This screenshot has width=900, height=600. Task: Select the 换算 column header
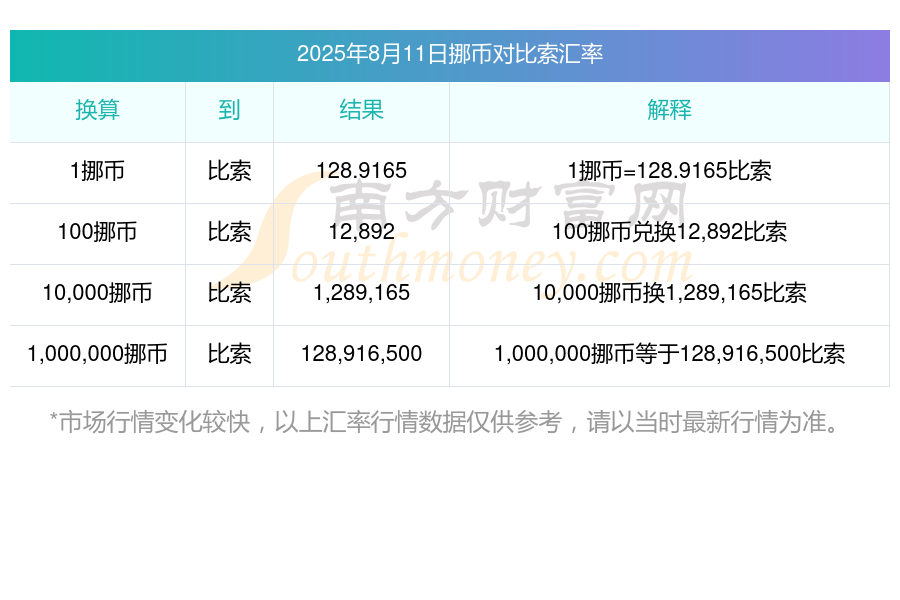(97, 110)
